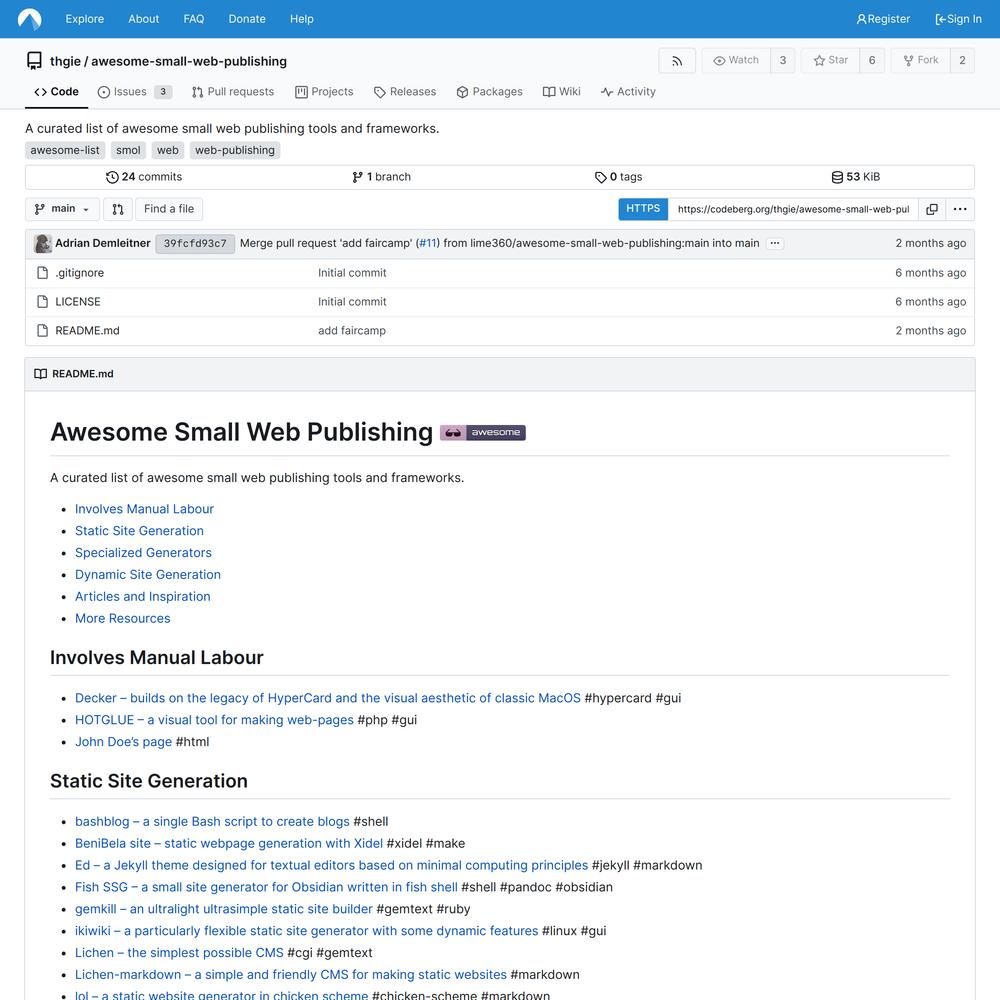
Task: Open Explore in the top navigation
Action: click(84, 19)
